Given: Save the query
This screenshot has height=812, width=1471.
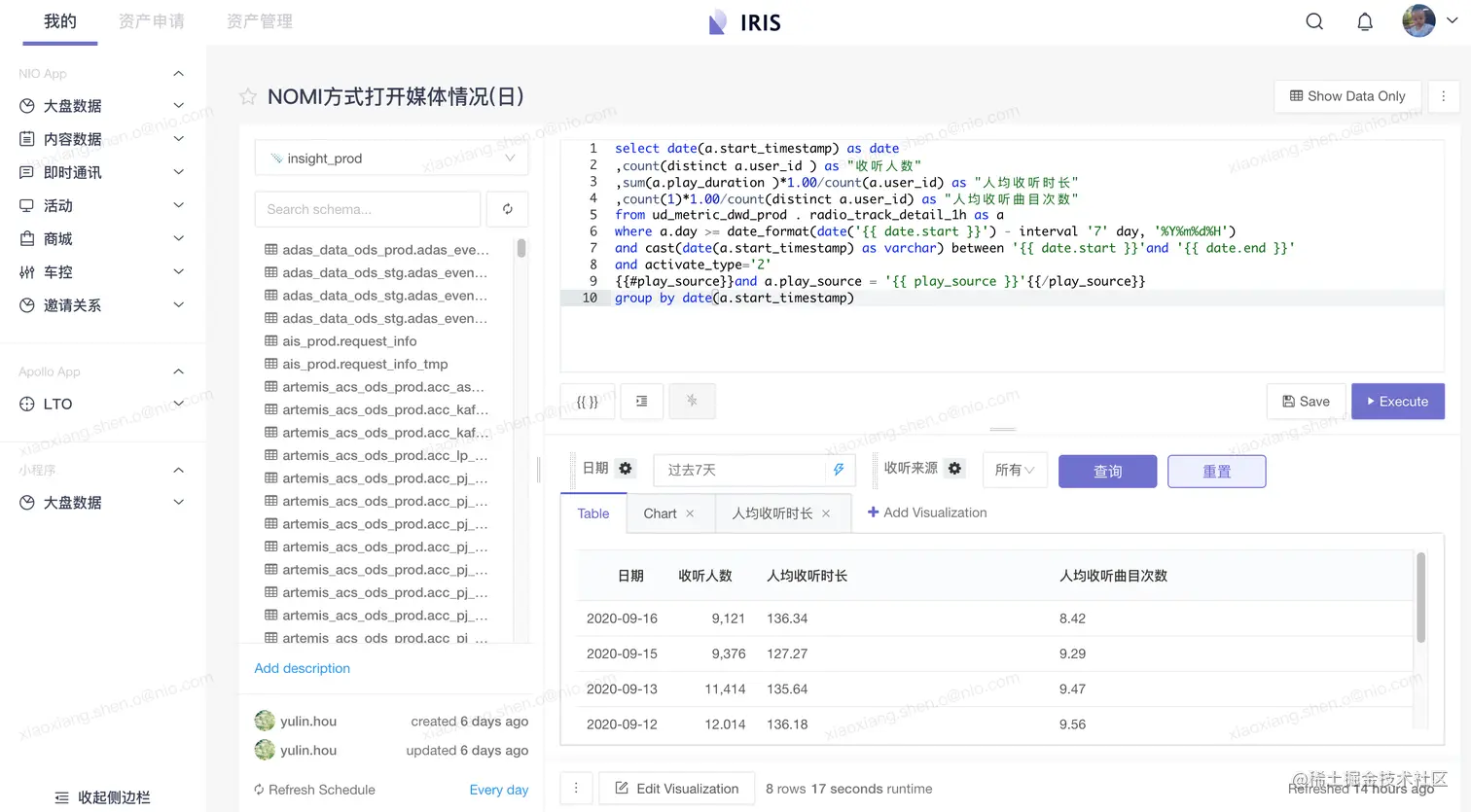Looking at the screenshot, I should (x=1307, y=402).
